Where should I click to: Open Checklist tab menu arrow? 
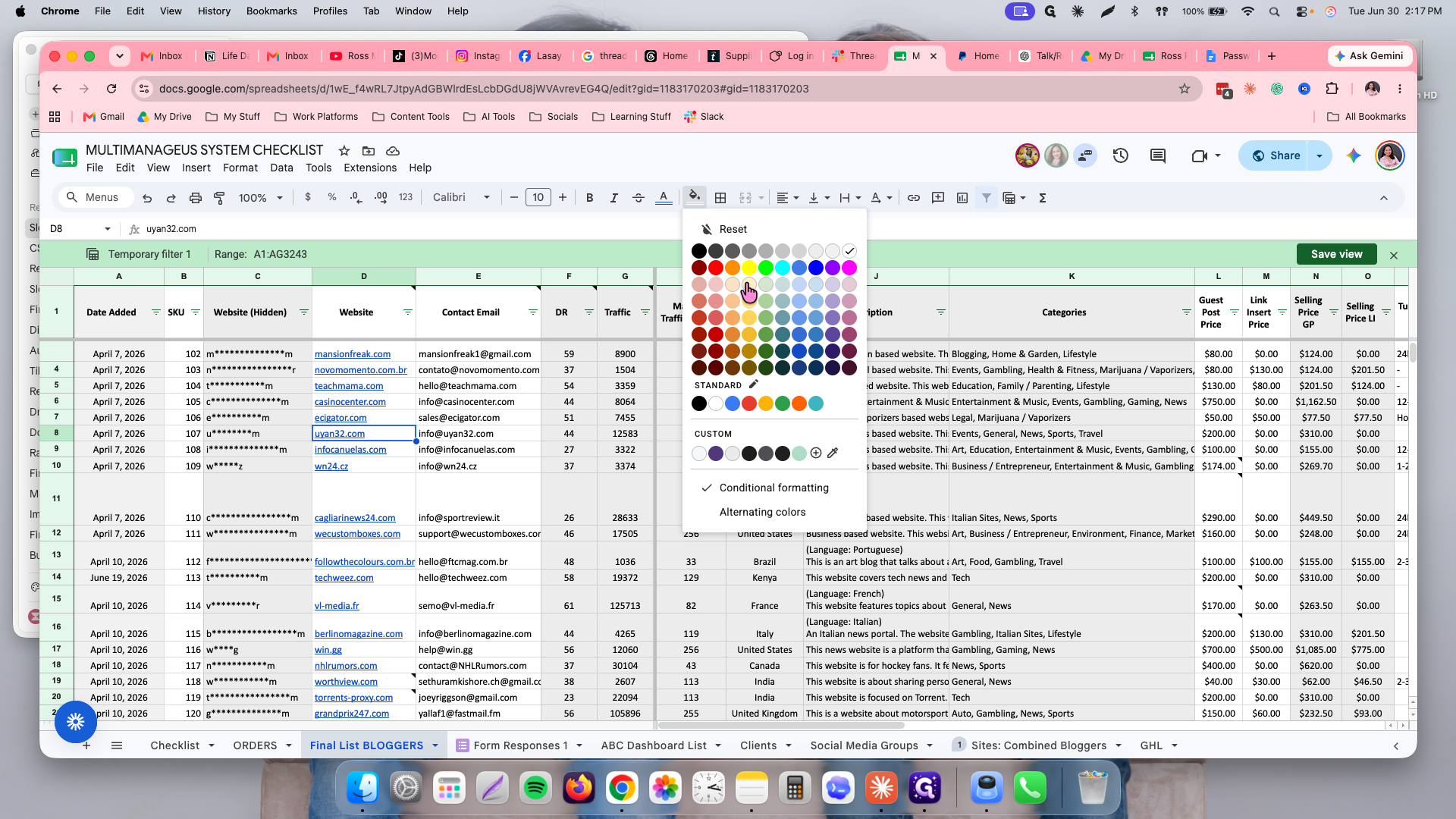click(212, 745)
